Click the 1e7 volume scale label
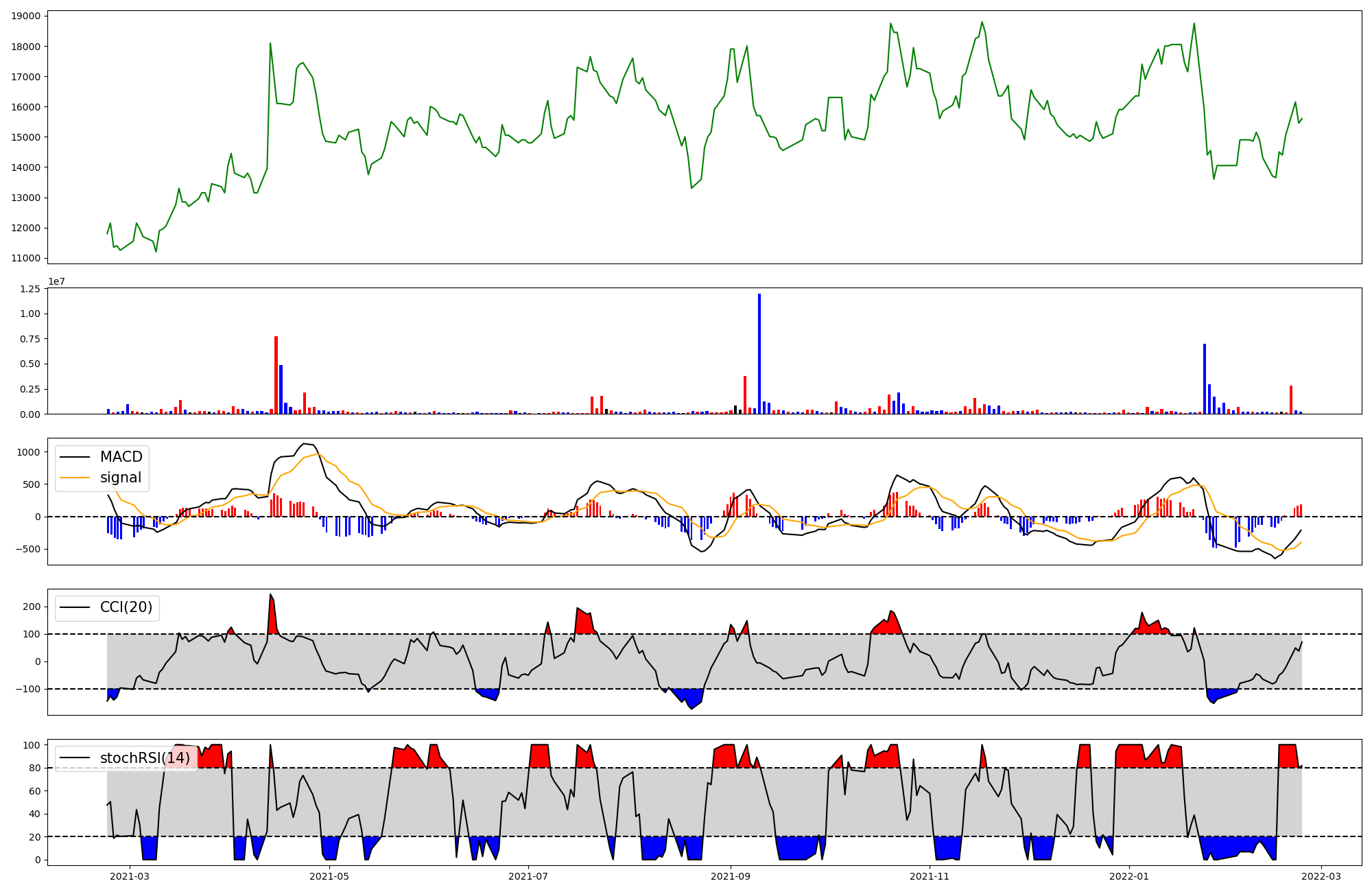This screenshot has width=1372, height=892. point(56,281)
